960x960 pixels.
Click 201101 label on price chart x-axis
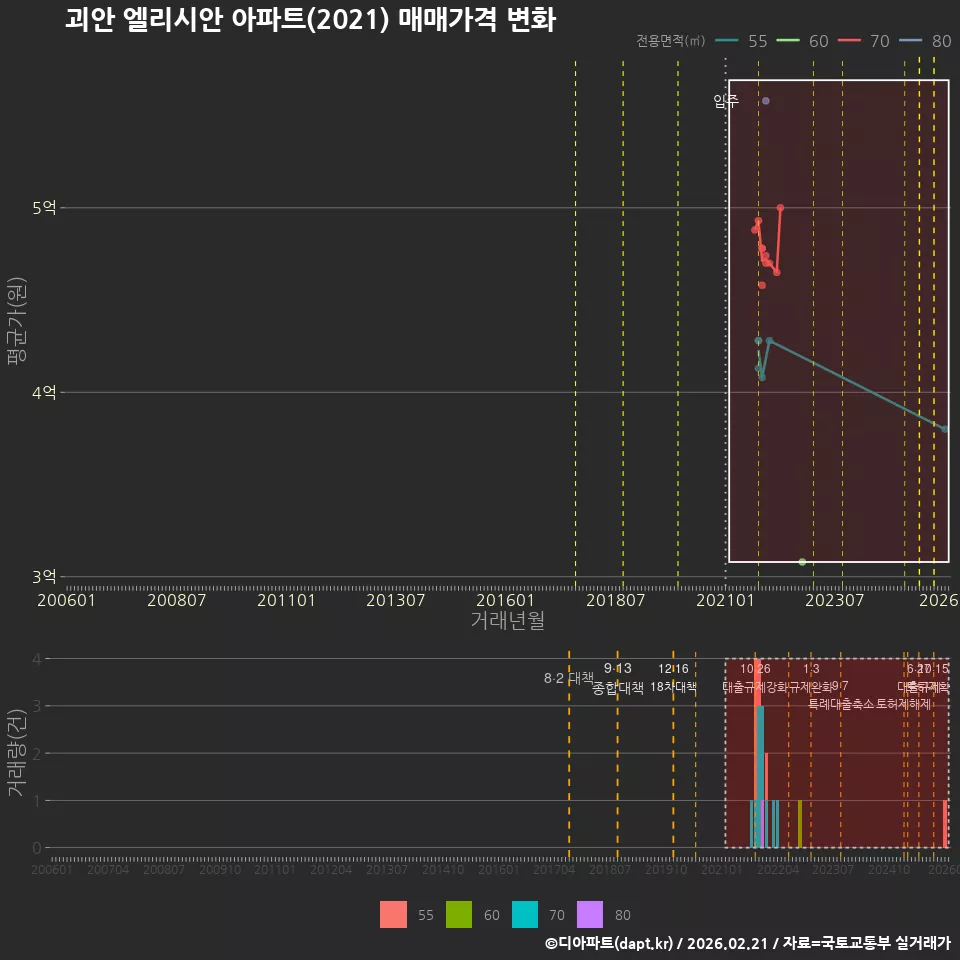pos(286,600)
